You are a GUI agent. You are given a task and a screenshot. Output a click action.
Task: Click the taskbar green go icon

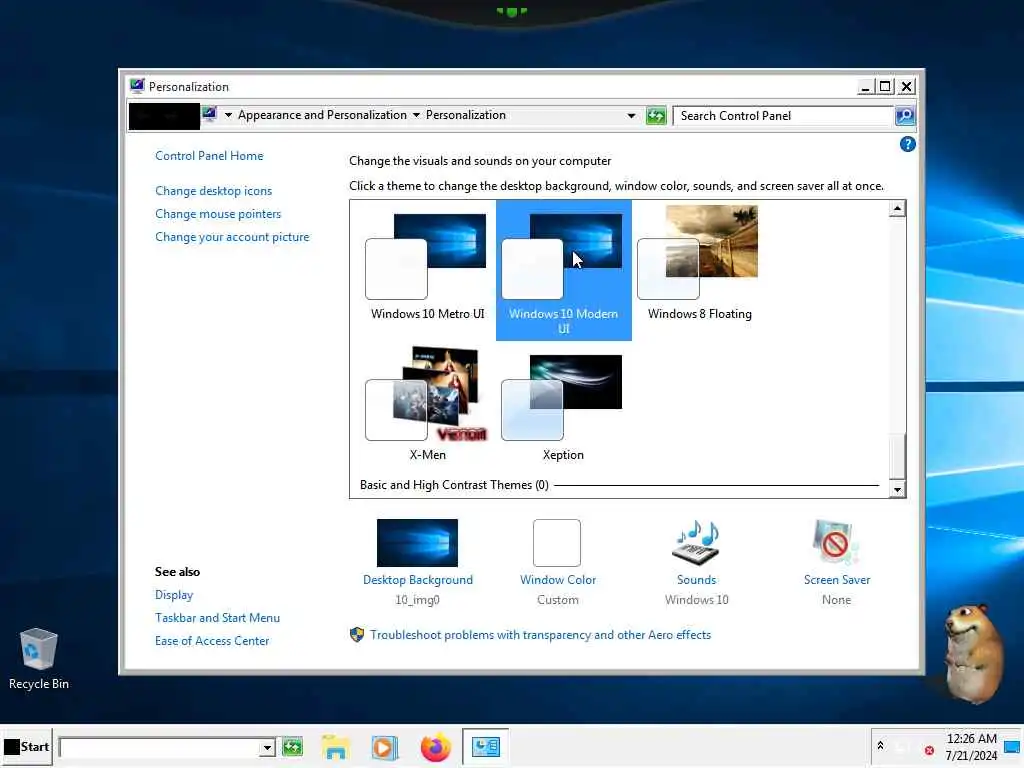(293, 746)
